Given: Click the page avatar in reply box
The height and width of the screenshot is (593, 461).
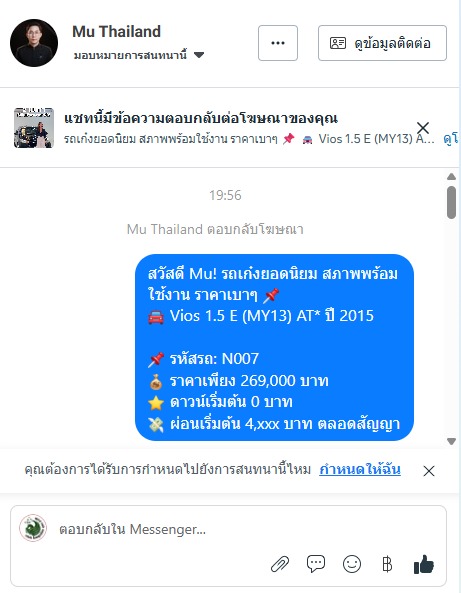Looking at the screenshot, I should 33,528.
